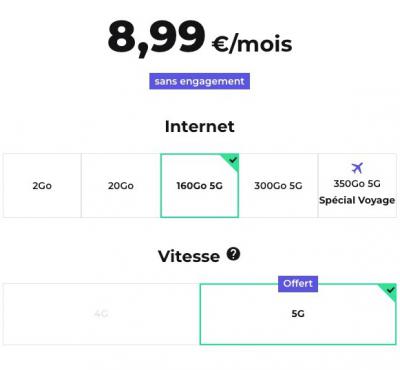Click the green checkmark on 160Go 5G

[x=233, y=160]
